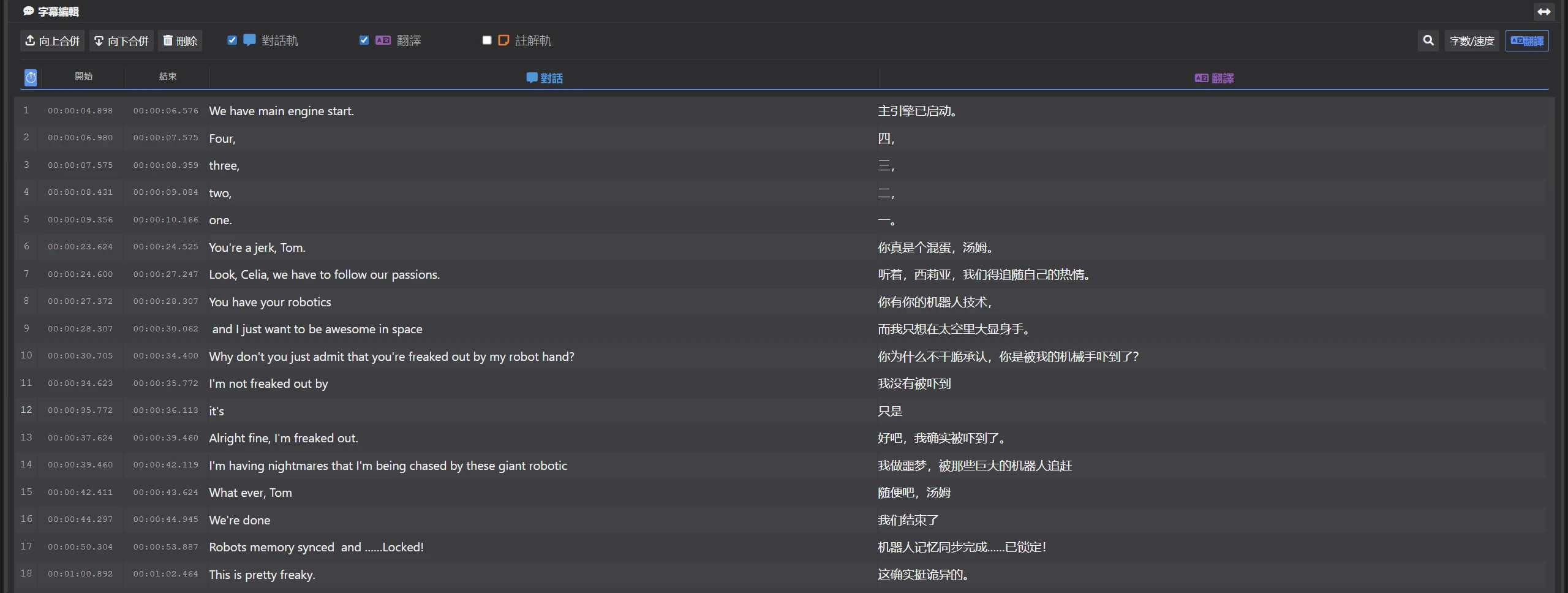Click the delete (刪除) trash button
This screenshot has width=1568, height=593.
pos(180,41)
